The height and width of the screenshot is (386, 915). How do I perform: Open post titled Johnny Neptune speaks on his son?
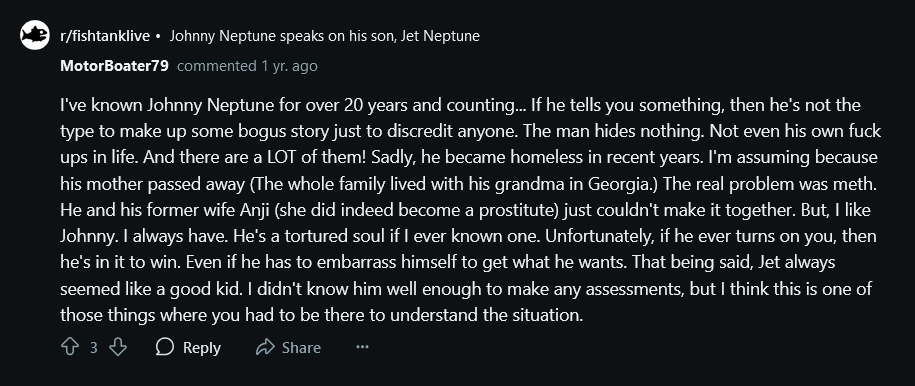[x=324, y=36]
